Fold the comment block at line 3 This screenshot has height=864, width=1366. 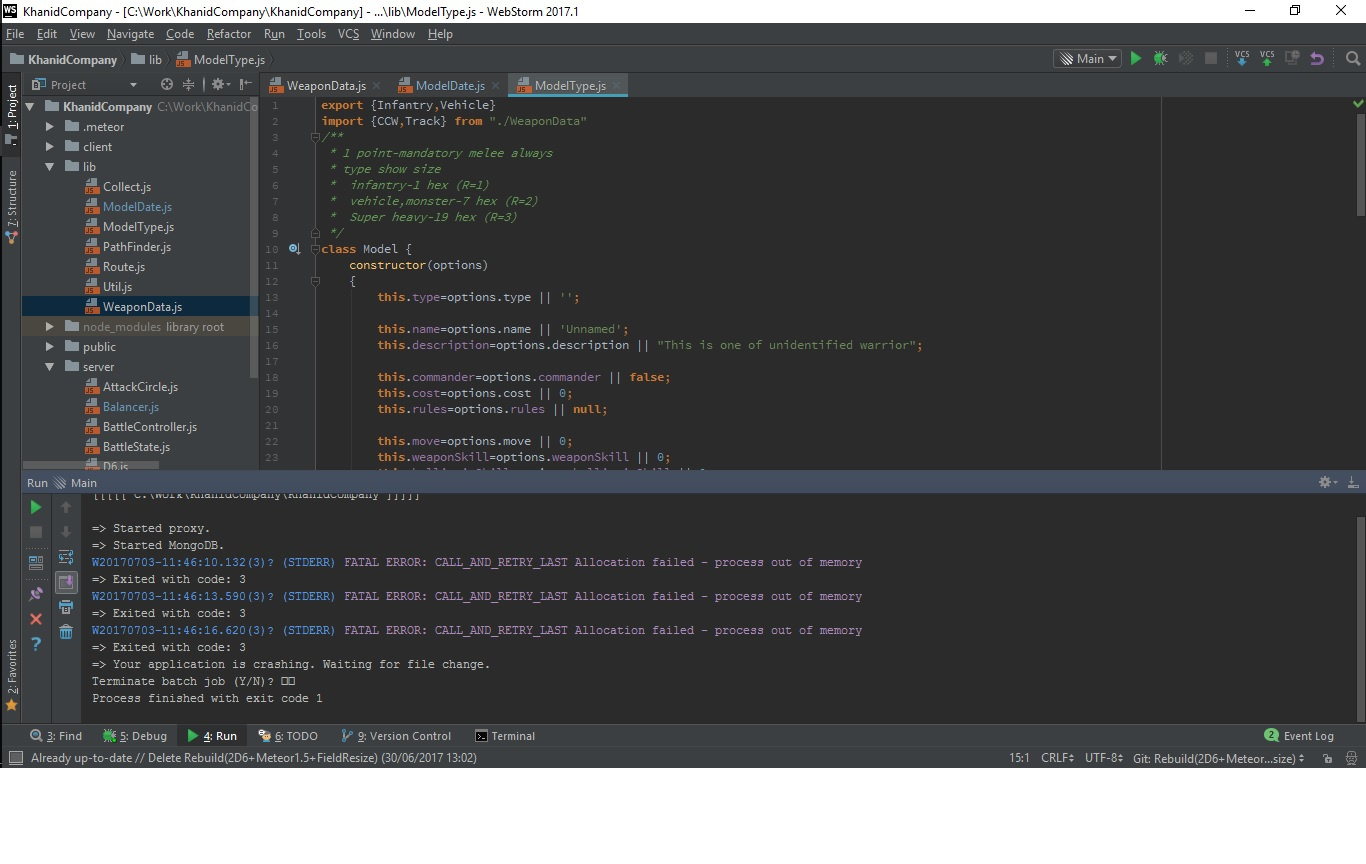click(x=314, y=137)
